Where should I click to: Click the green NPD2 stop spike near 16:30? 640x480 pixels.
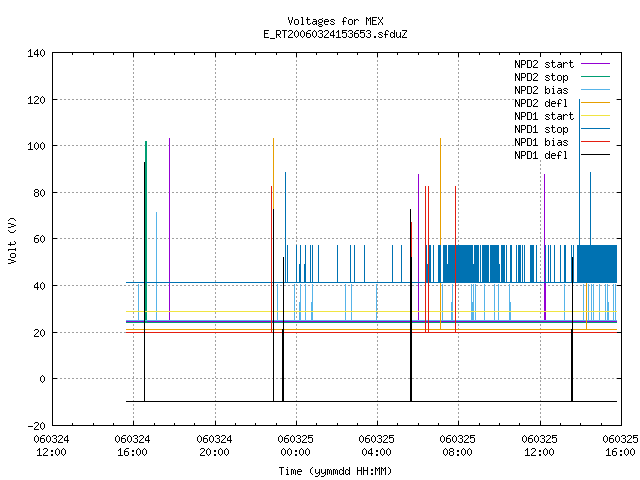pyautogui.click(x=146, y=231)
